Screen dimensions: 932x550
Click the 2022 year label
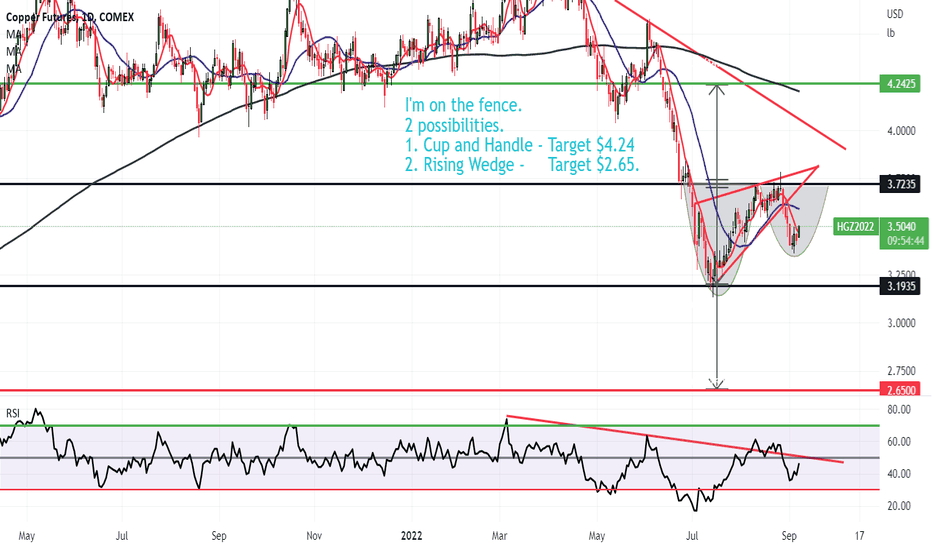coord(411,536)
